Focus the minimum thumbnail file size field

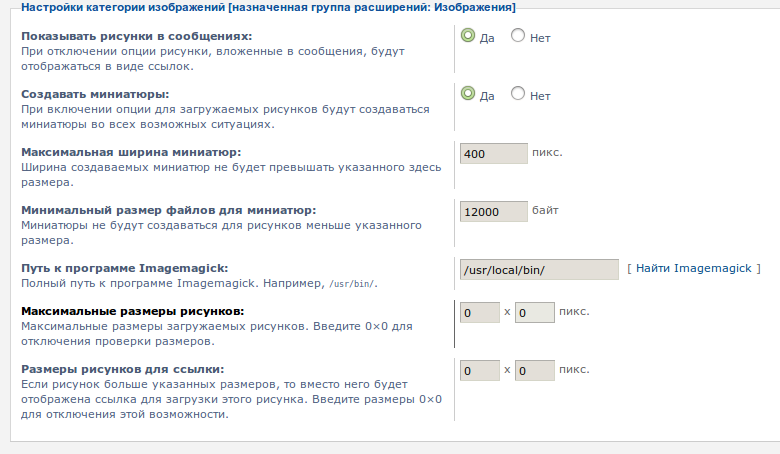pos(493,211)
